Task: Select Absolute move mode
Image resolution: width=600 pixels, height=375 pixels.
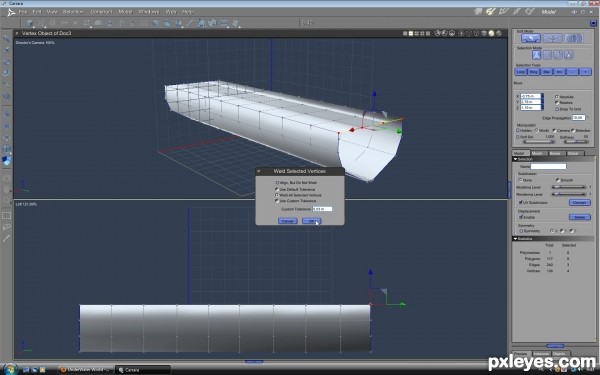Action: click(557, 97)
